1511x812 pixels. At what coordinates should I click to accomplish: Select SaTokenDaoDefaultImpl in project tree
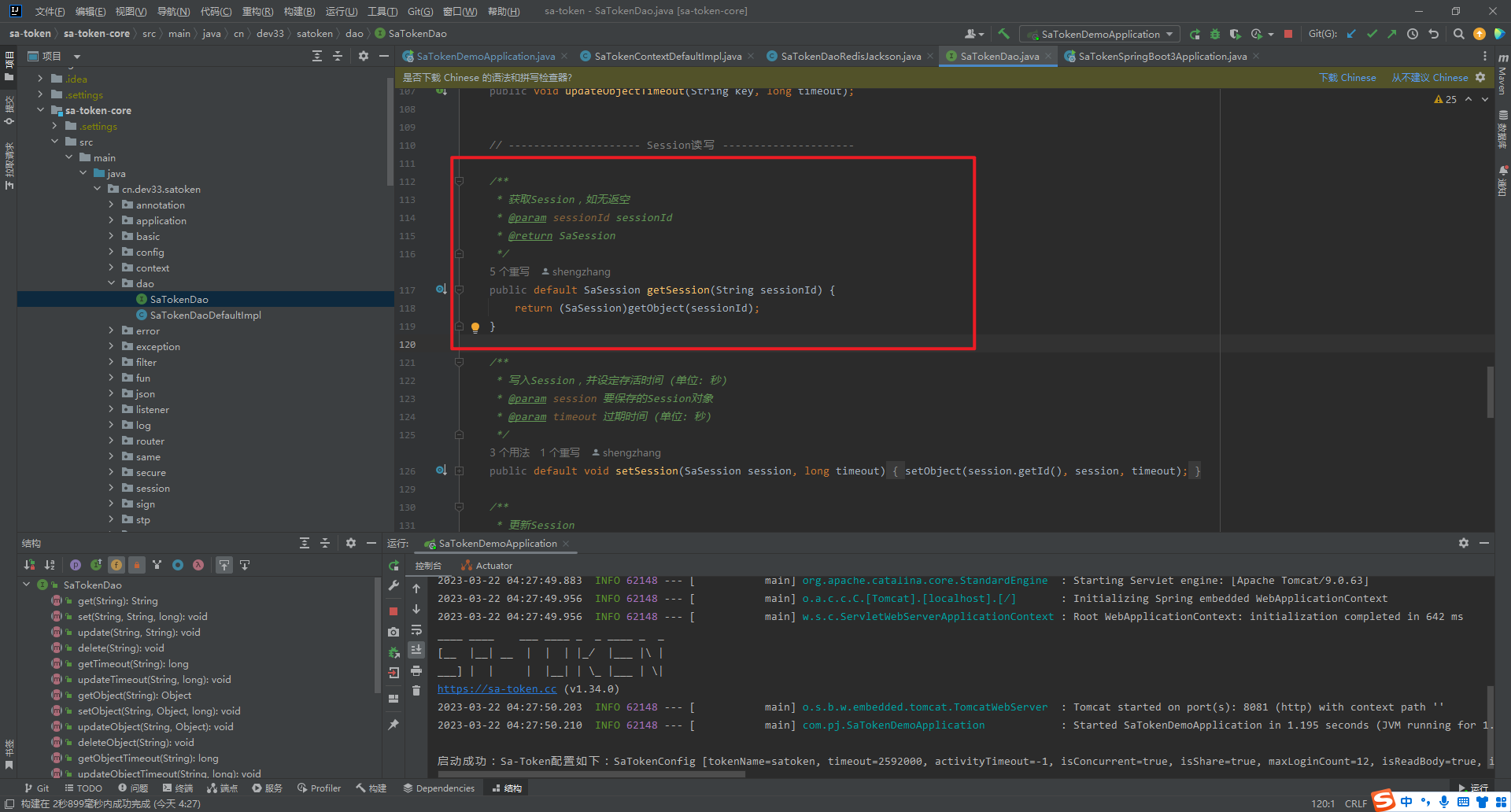205,315
